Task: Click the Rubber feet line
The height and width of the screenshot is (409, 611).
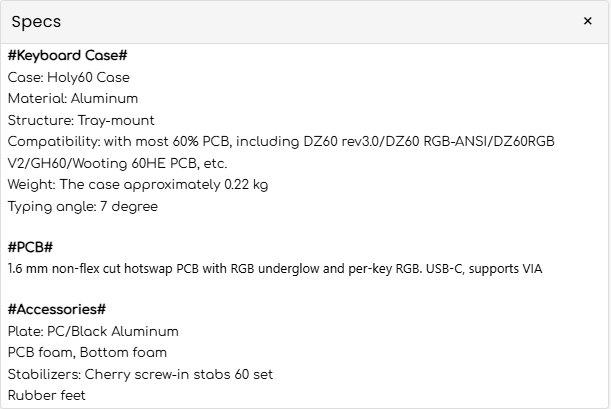Action: pos(47,395)
